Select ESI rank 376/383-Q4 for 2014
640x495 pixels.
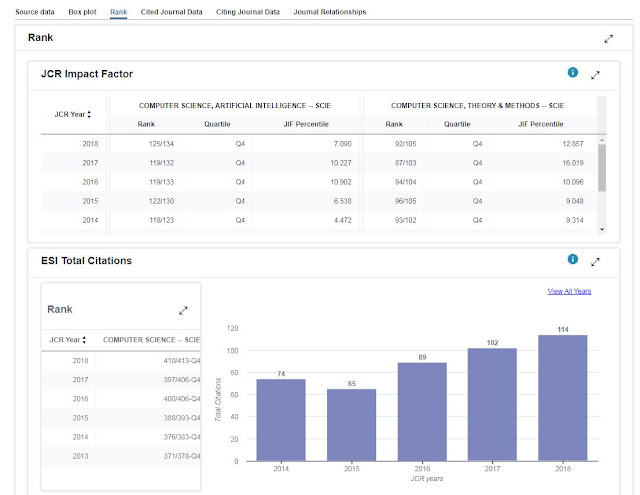(x=182, y=437)
